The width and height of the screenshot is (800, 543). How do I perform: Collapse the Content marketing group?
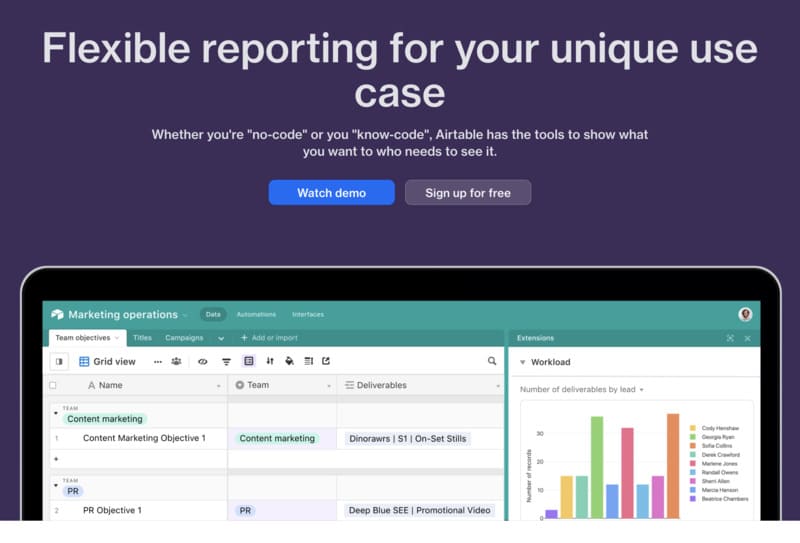56,412
